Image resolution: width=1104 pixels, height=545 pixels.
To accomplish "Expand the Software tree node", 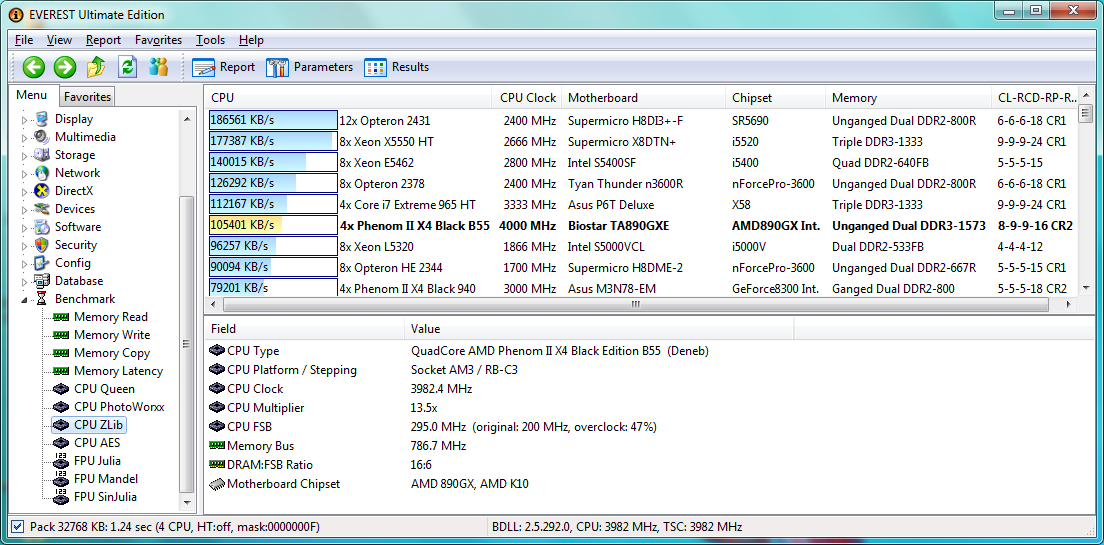I will click(25, 227).
